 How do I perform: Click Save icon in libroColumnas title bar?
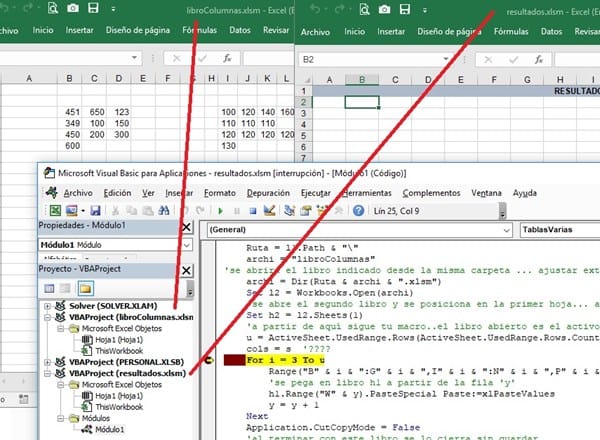93,8
